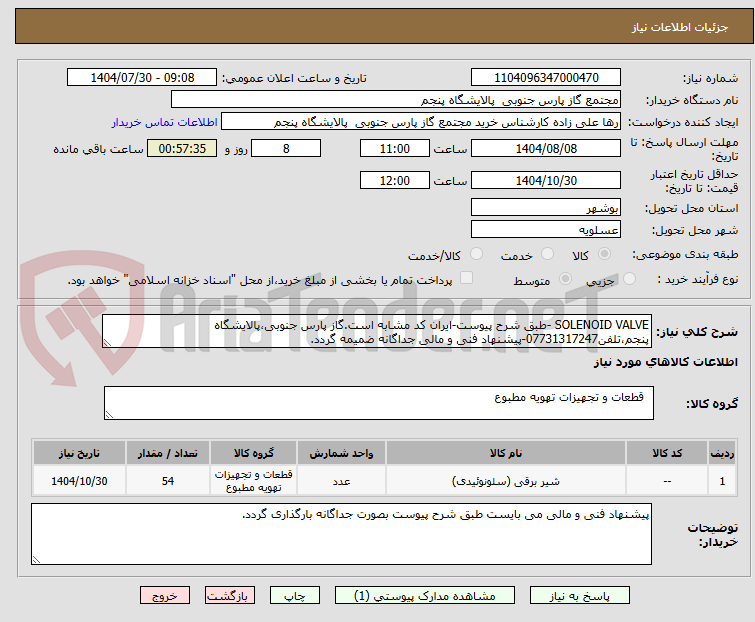The width and height of the screenshot is (755, 622).
Task: Click the need number field 1104096347000470
Action: [546, 78]
